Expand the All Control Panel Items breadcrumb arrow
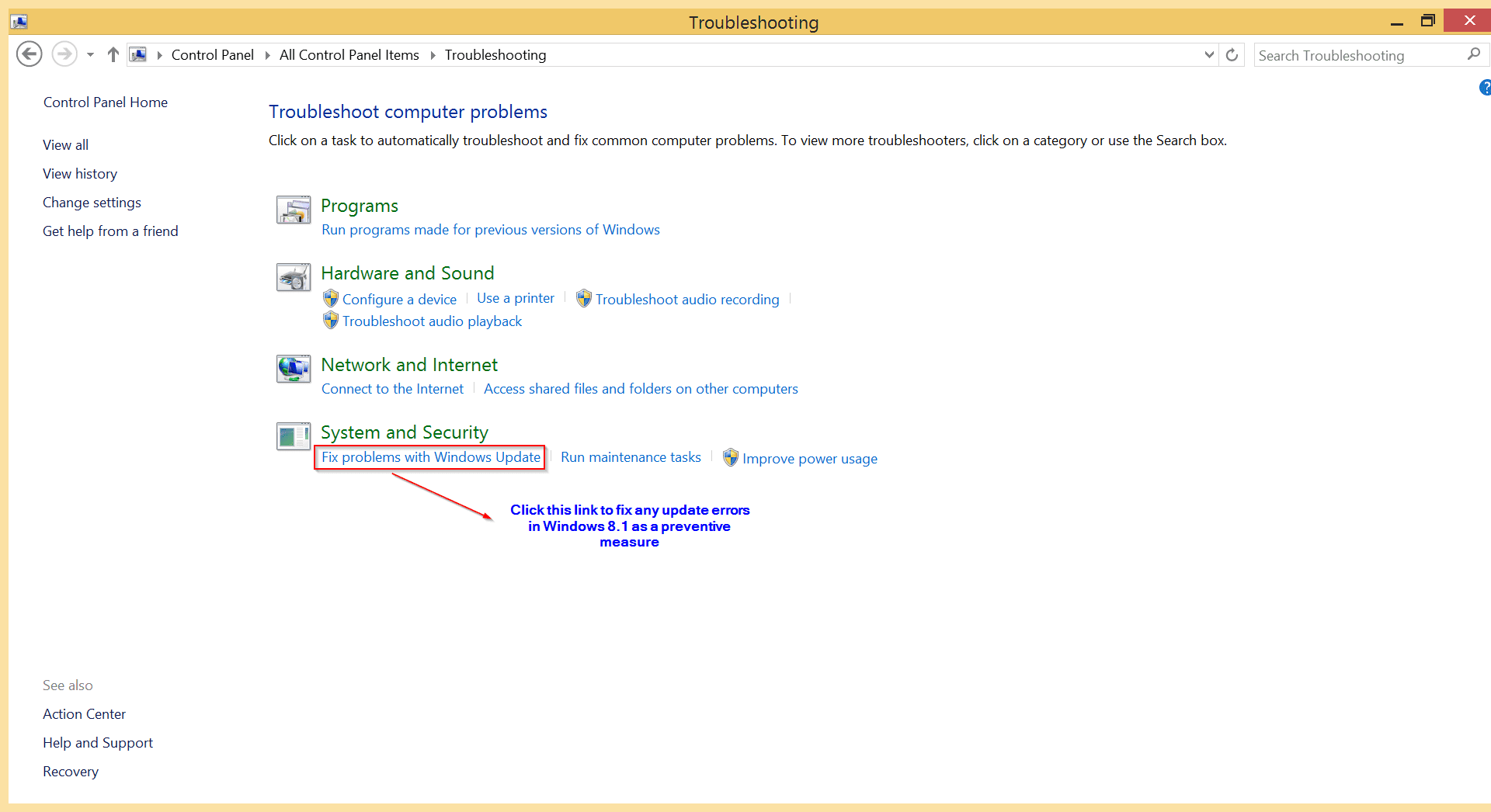This screenshot has width=1491, height=812. pyautogui.click(x=433, y=55)
